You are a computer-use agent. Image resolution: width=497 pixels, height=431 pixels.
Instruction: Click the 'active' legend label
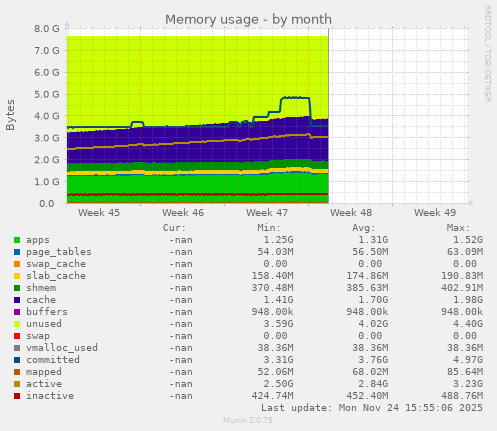pos(44,384)
